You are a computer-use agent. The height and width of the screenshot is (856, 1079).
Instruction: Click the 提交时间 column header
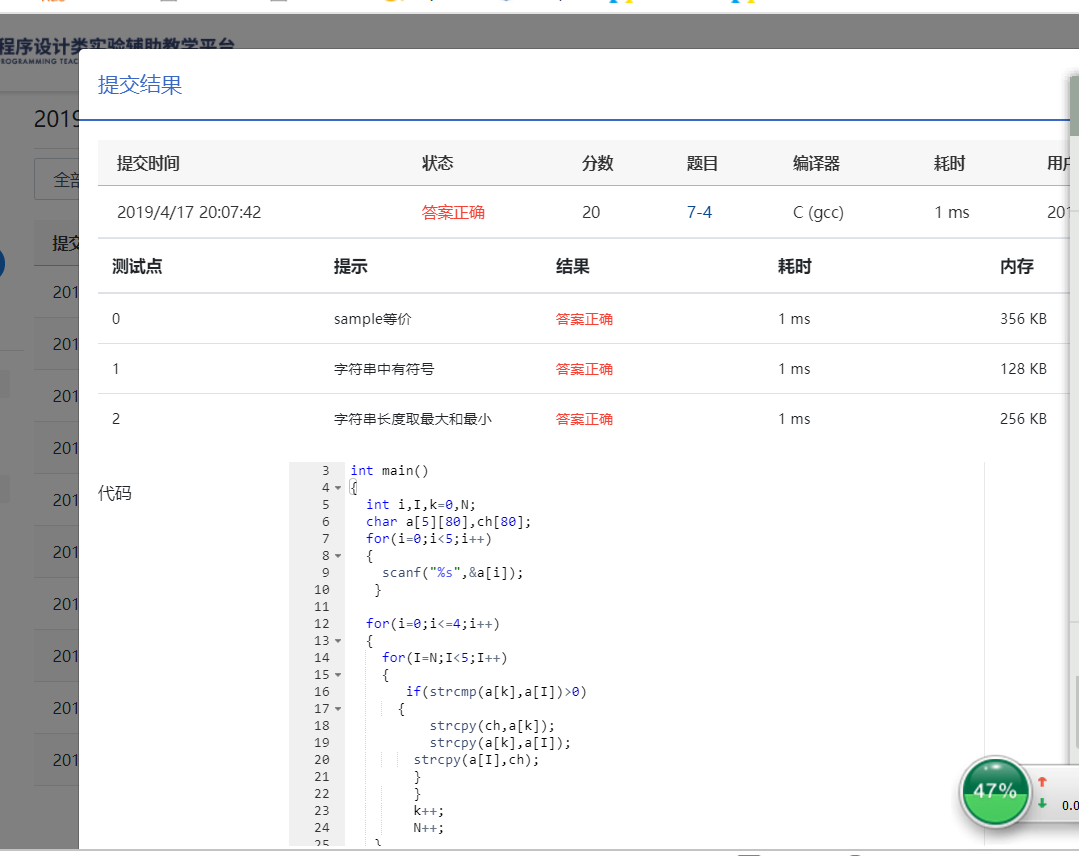148,163
